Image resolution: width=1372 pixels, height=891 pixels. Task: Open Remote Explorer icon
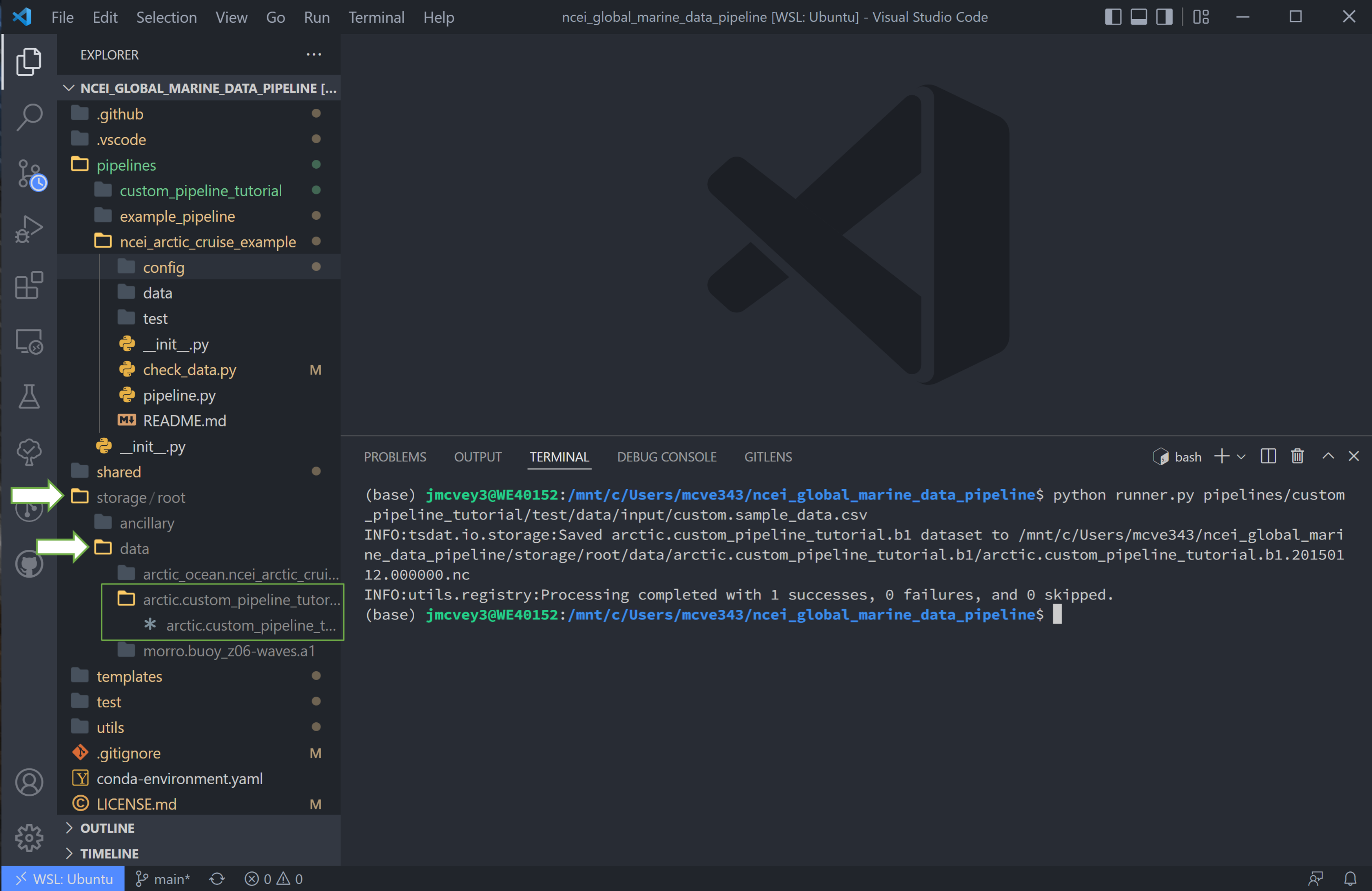pyautogui.click(x=29, y=341)
